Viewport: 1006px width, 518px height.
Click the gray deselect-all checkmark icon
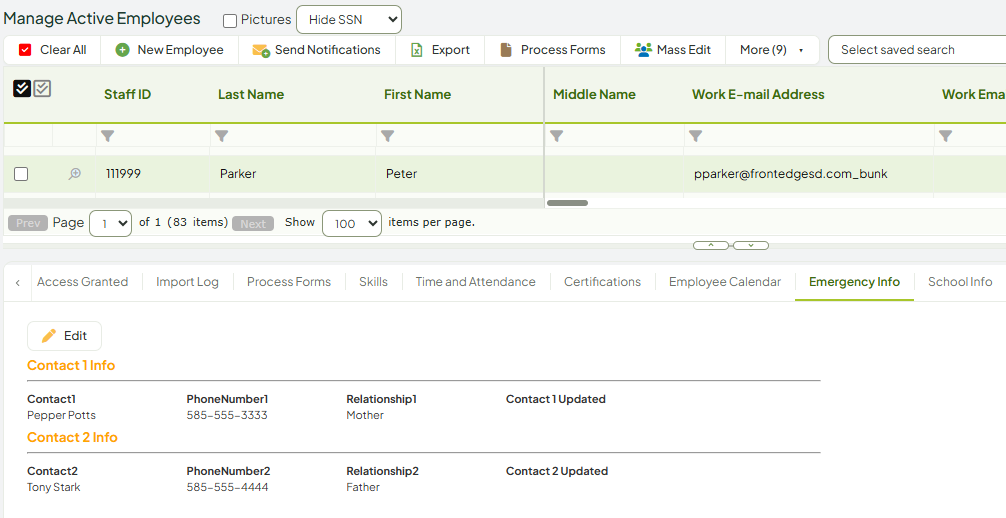click(x=42, y=89)
